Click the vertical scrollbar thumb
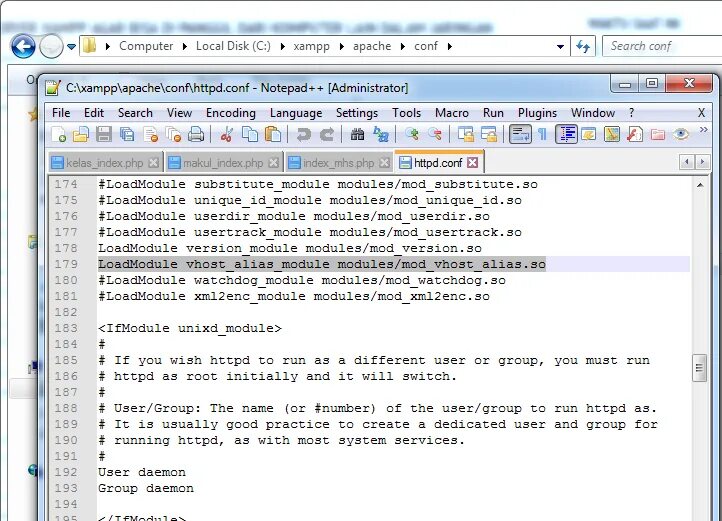Screen dimensions: 722x521 click(x=700, y=368)
